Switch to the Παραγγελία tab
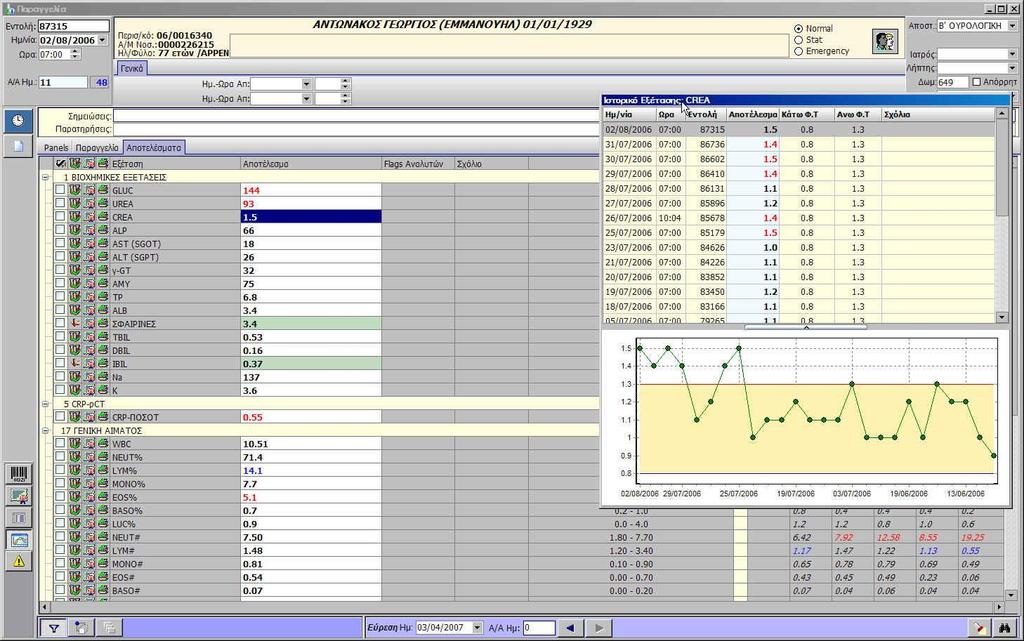The image size is (1024, 641). click(x=97, y=148)
